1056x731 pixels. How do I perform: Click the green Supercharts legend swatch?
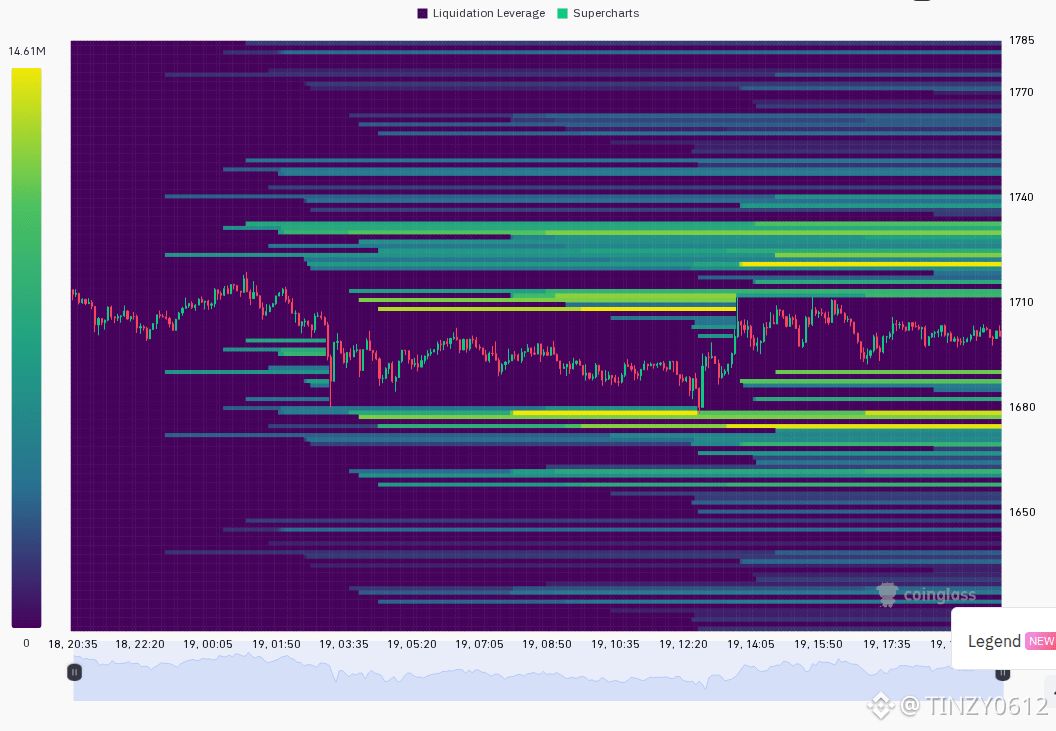pyautogui.click(x=563, y=13)
